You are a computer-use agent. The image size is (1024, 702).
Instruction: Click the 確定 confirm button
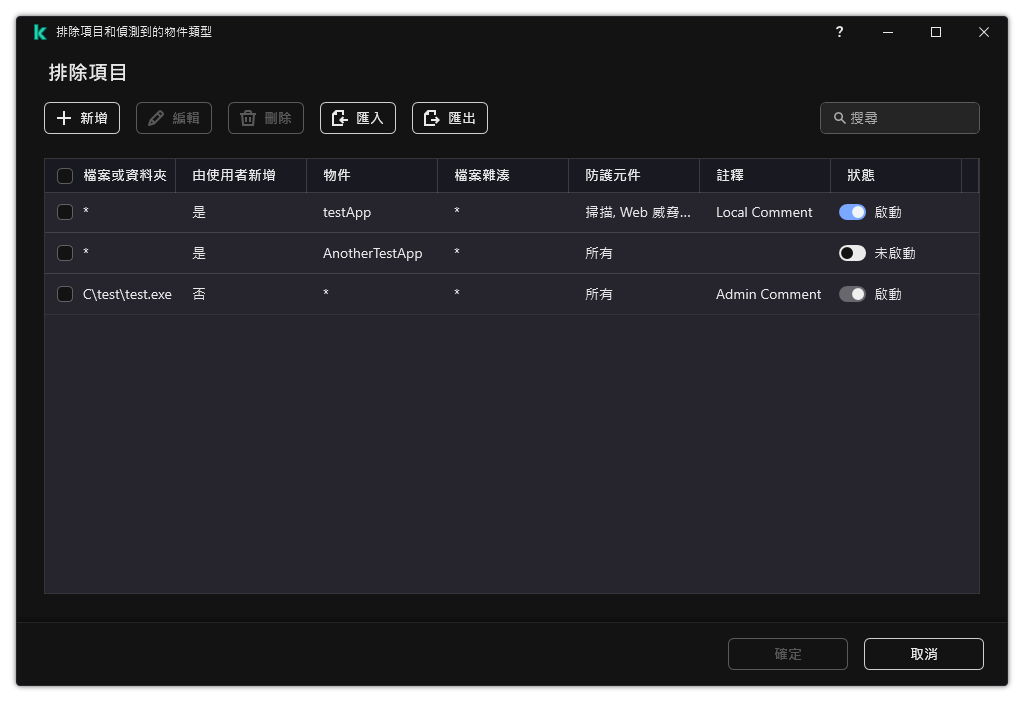pyautogui.click(x=787, y=654)
